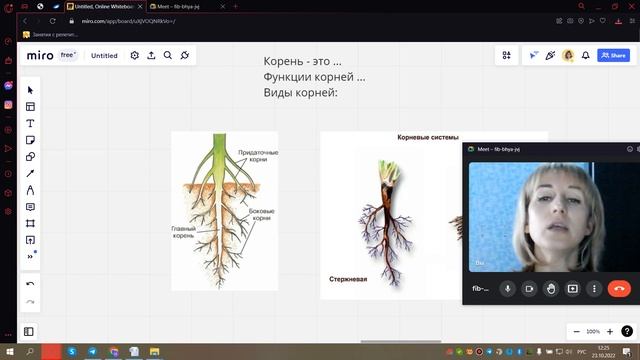
Task: Select the Upload tool in left toolbar
Action: [30, 240]
